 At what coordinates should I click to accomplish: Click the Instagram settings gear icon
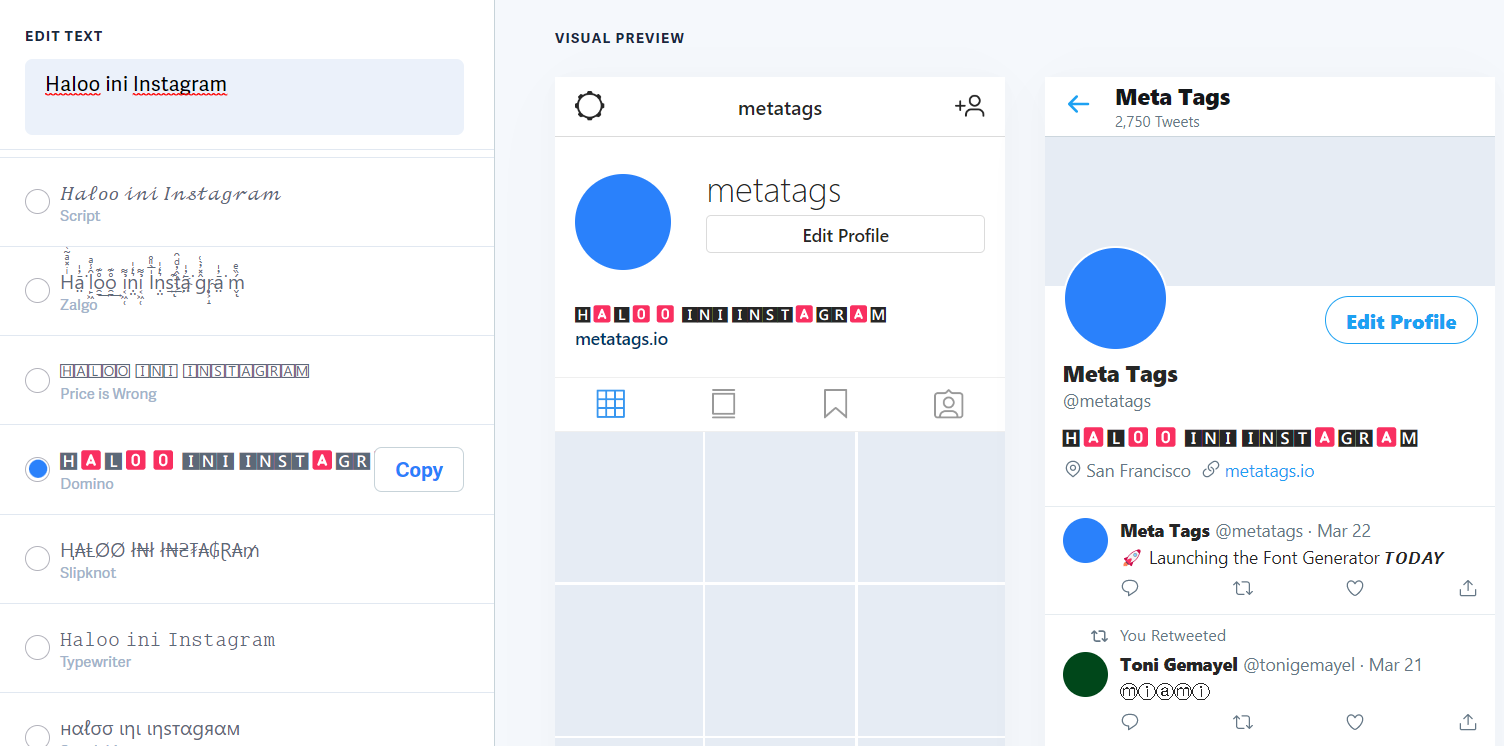coord(590,106)
